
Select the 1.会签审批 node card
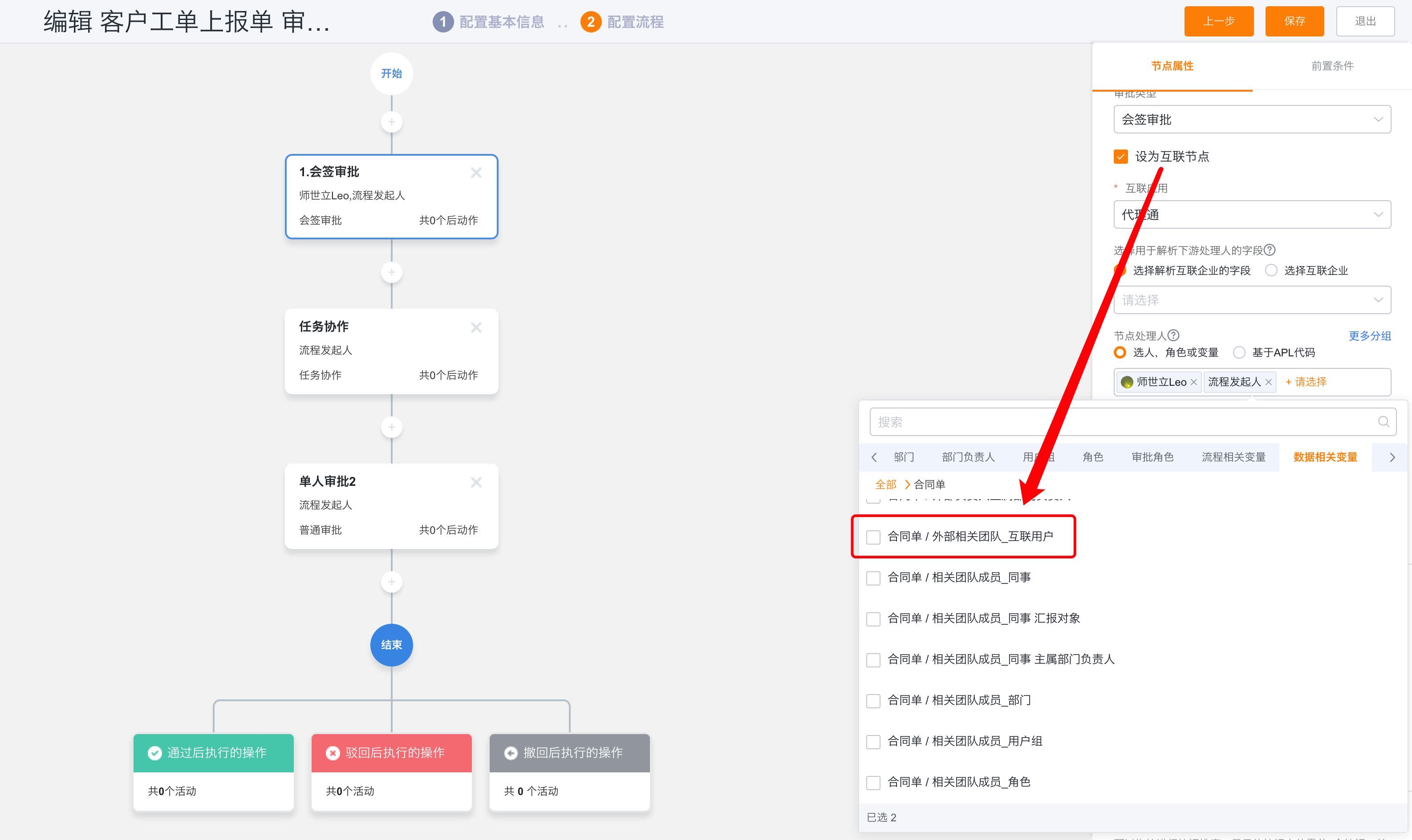391,196
